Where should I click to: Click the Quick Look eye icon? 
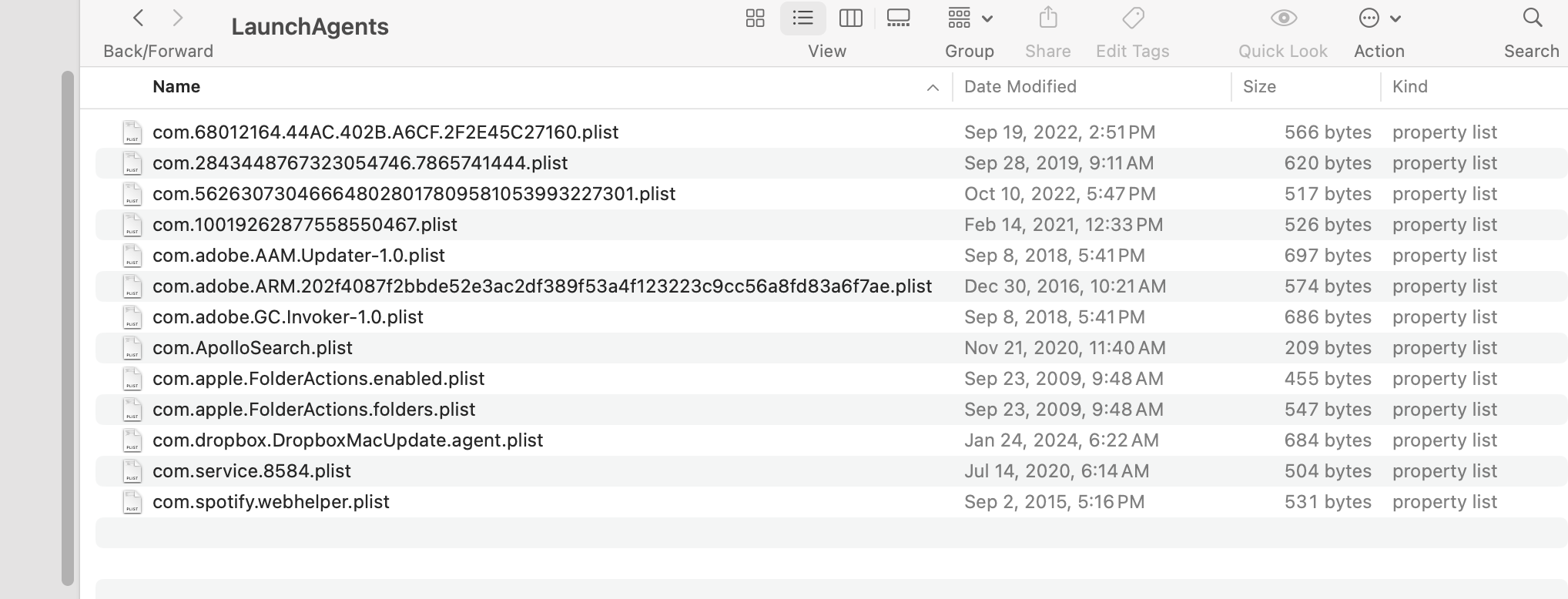tap(1283, 18)
